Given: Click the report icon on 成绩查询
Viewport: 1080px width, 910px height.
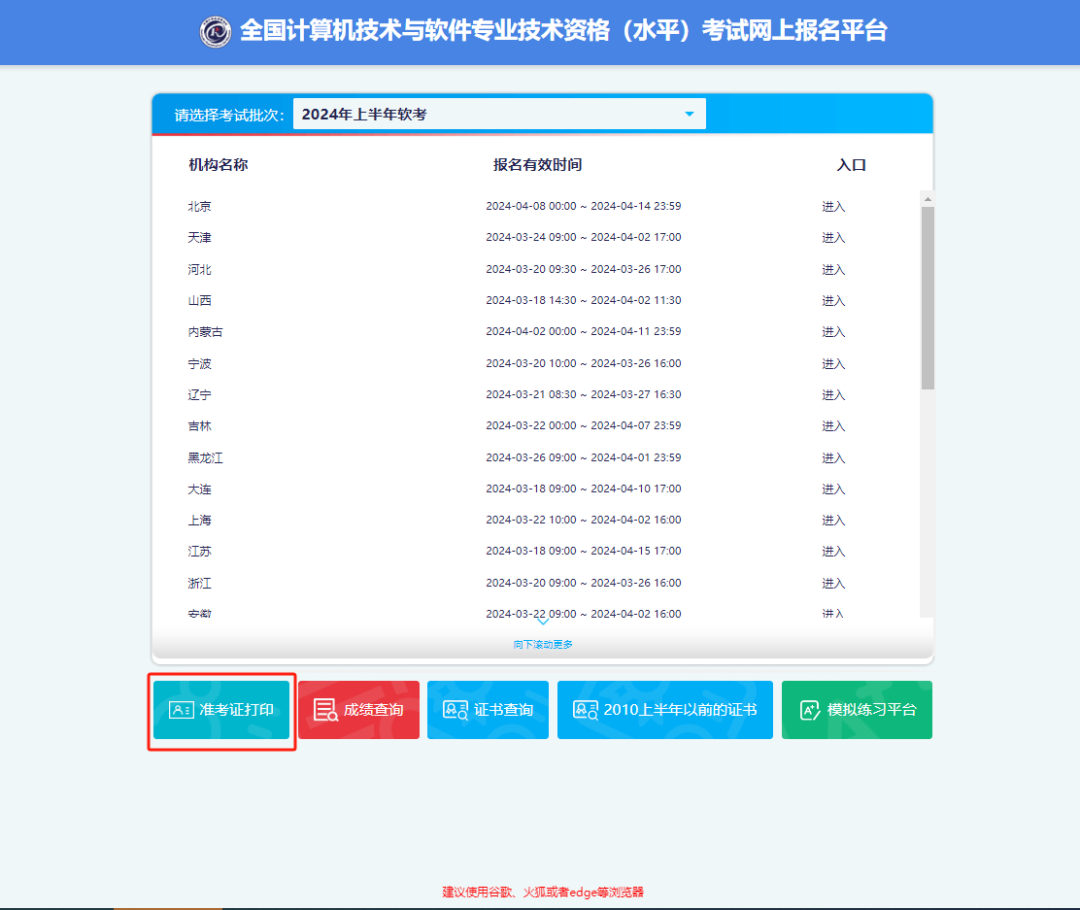Looking at the screenshot, I should (325, 710).
